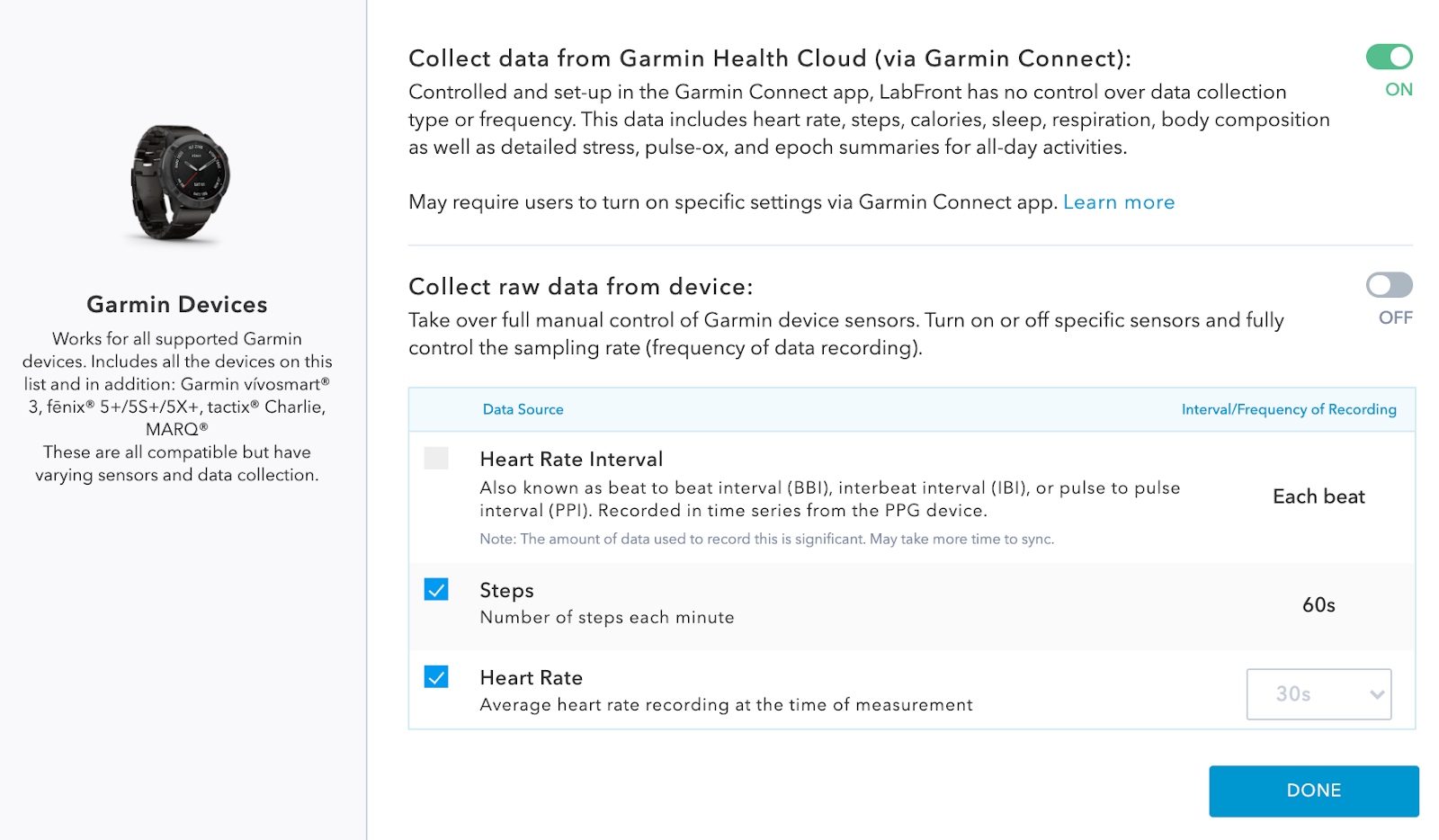Viewport: 1439px width, 840px height.
Task: Click the Interval/Frequency of Recording column header
Action: pyautogui.click(x=1289, y=409)
